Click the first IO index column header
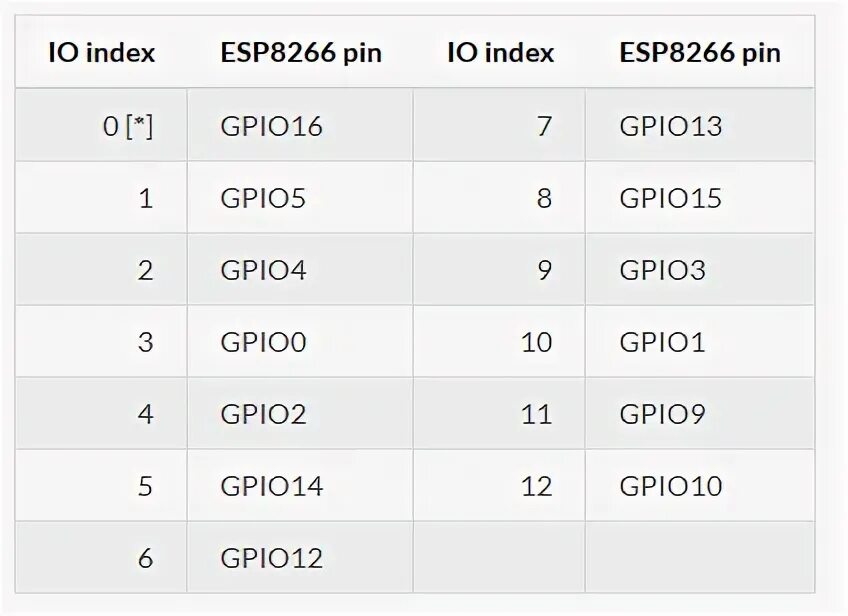The width and height of the screenshot is (848, 616). point(101,52)
